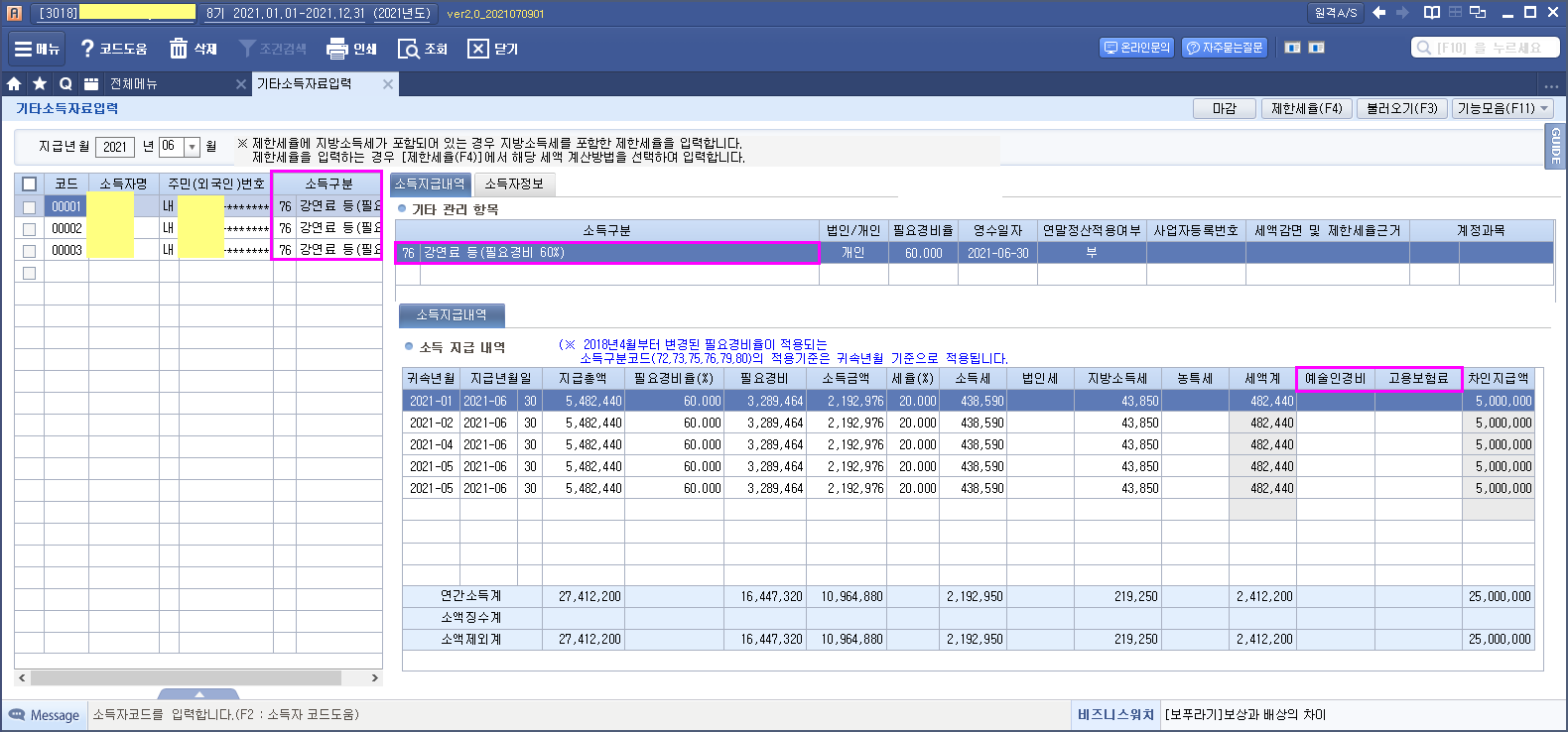Click the 제한세율(F4) button

pyautogui.click(x=1306, y=109)
